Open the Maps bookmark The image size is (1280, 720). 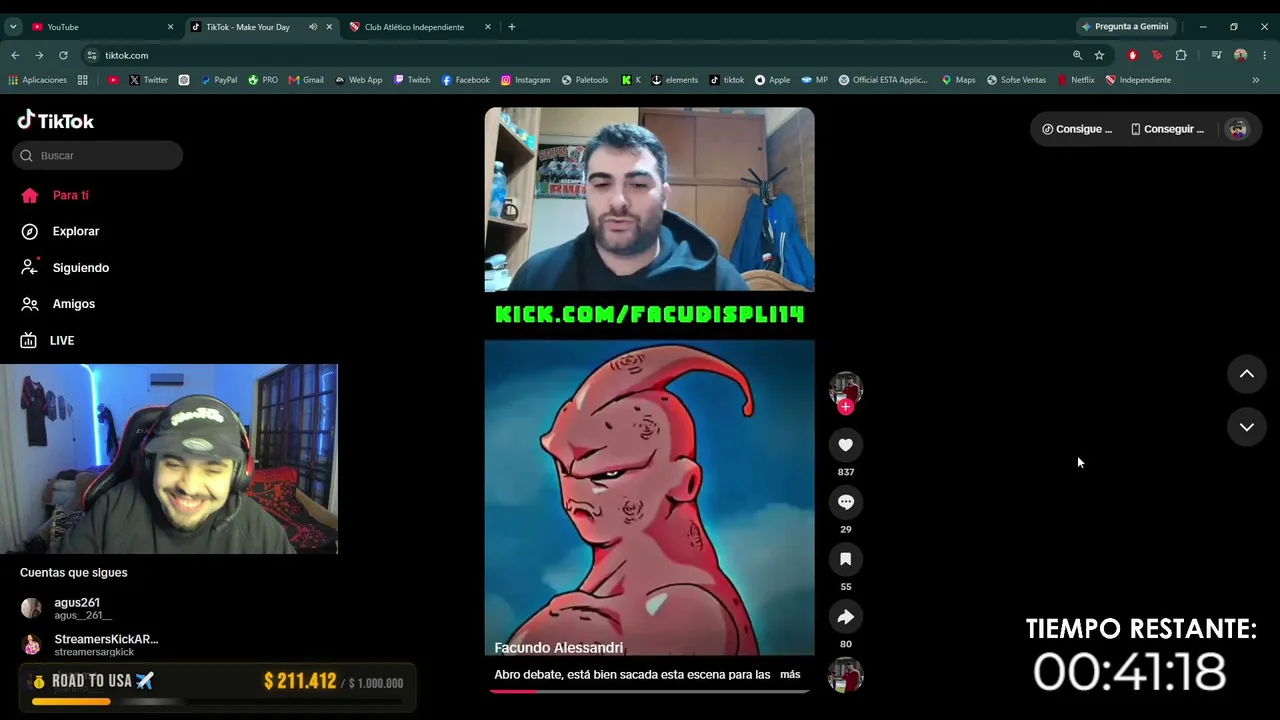tap(958, 80)
